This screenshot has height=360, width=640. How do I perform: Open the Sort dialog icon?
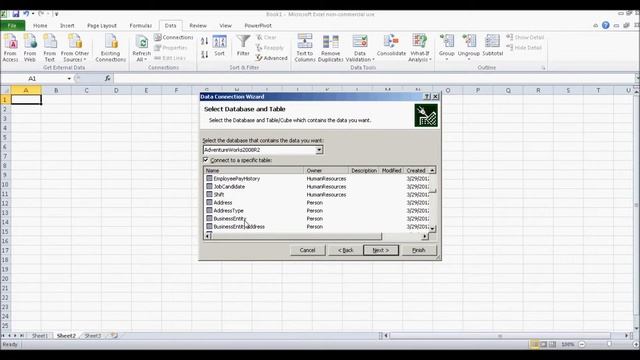point(220,46)
